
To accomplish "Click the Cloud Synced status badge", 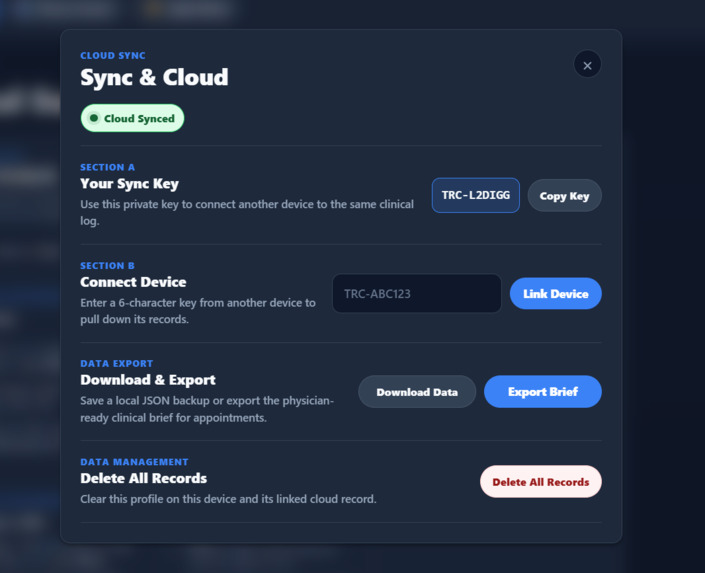I will [x=132, y=118].
